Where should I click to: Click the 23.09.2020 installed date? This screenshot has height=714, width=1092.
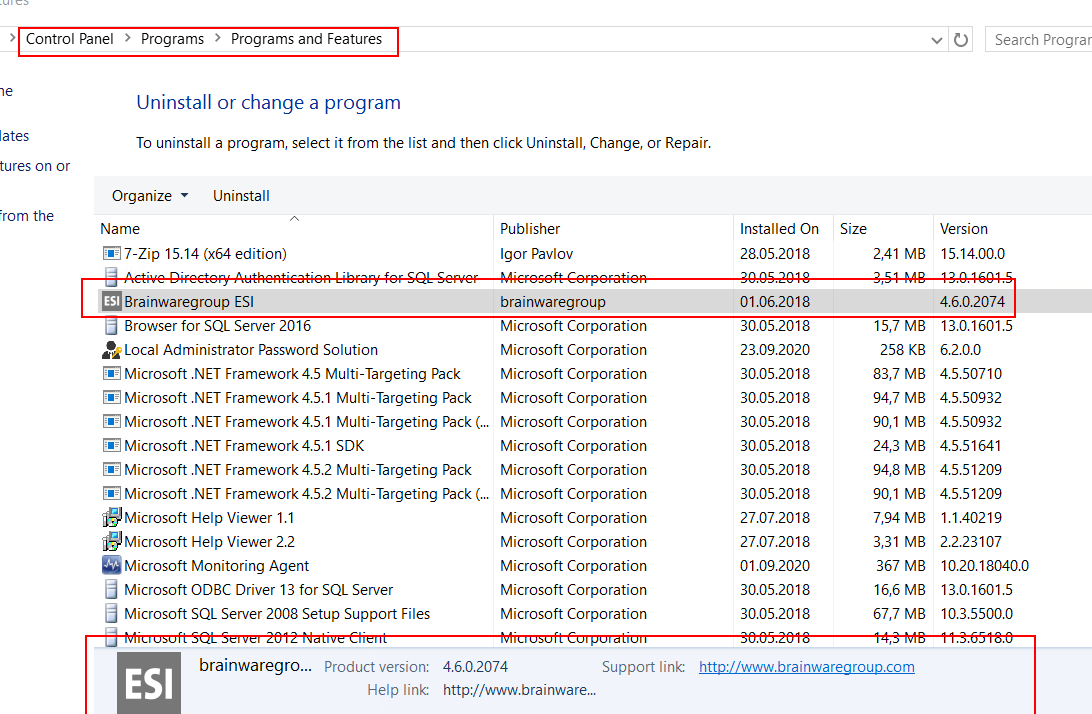point(775,350)
